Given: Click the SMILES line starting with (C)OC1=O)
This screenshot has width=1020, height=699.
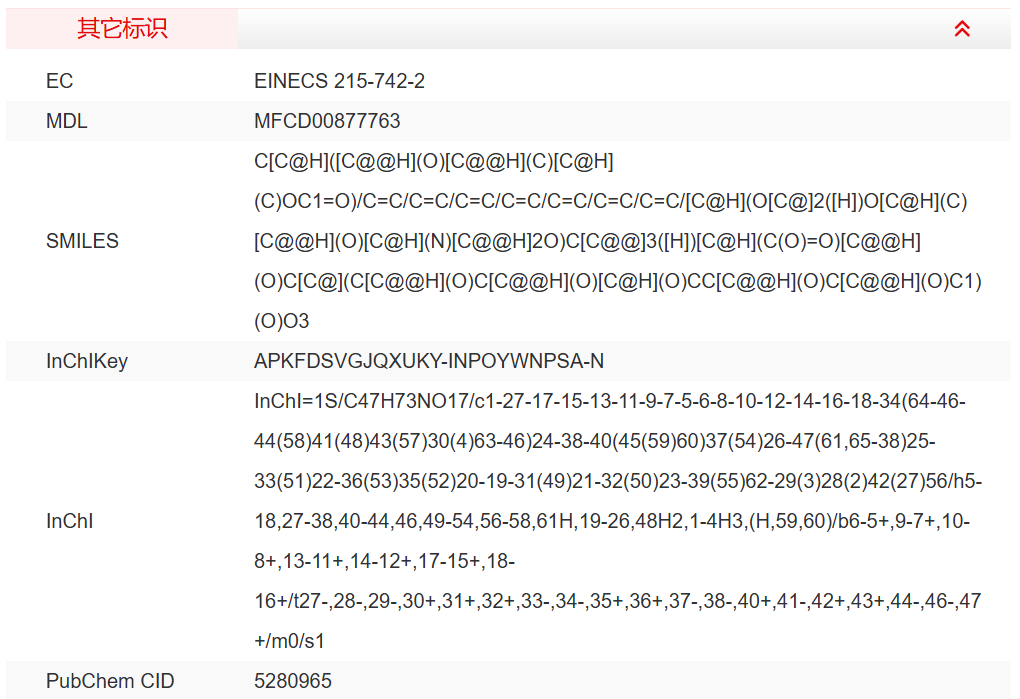Looking at the screenshot, I should 610,201.
